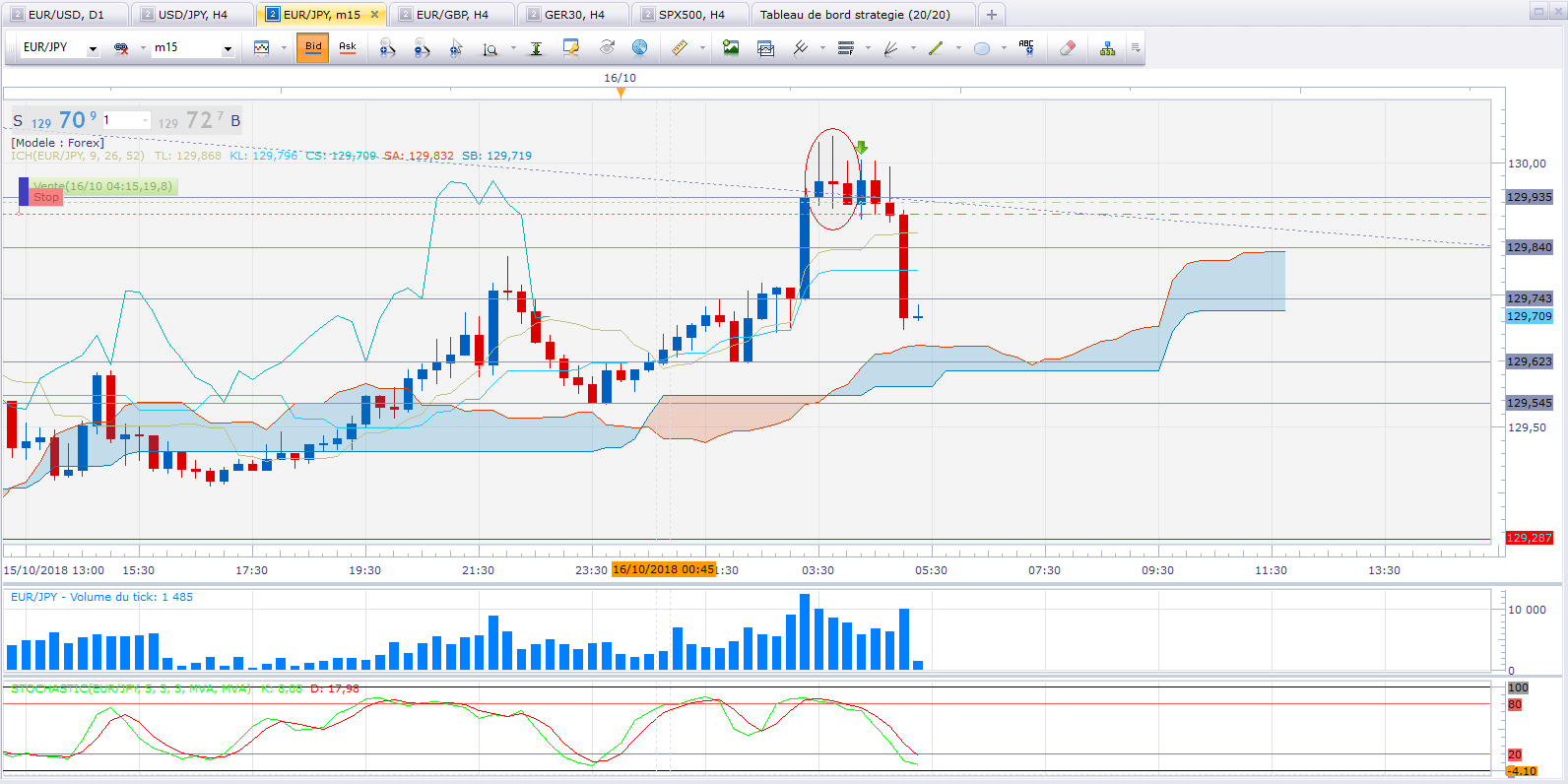Click the S sell button
Viewport: 1568px width, 784px height.
pyautogui.click(x=18, y=121)
